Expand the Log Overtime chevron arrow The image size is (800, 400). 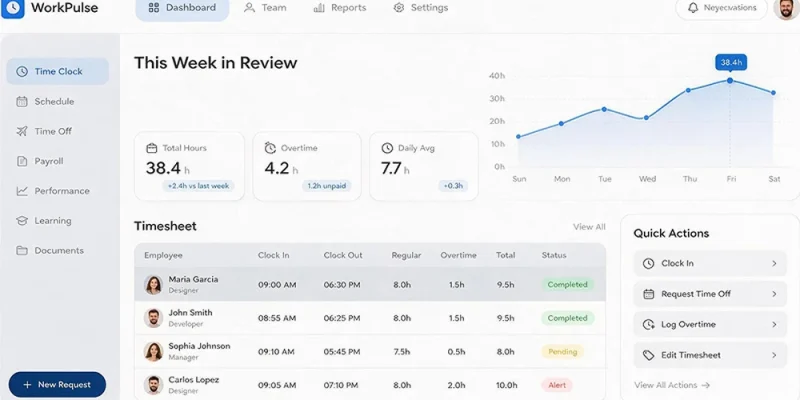point(774,324)
